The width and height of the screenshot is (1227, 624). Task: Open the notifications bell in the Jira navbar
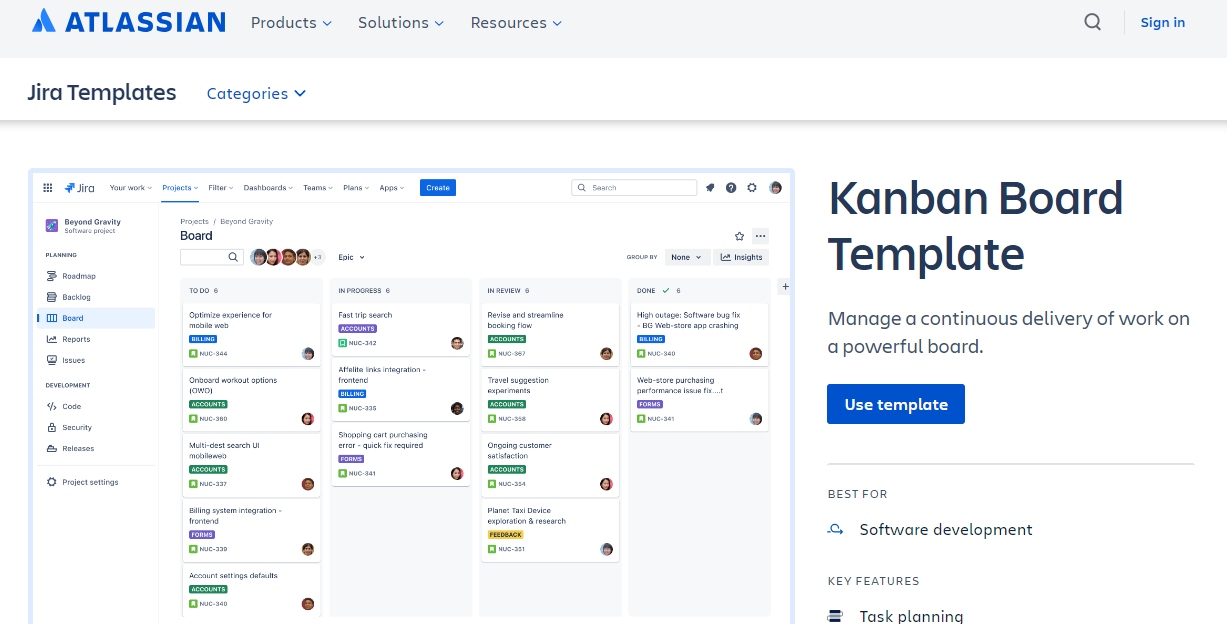tap(710, 187)
